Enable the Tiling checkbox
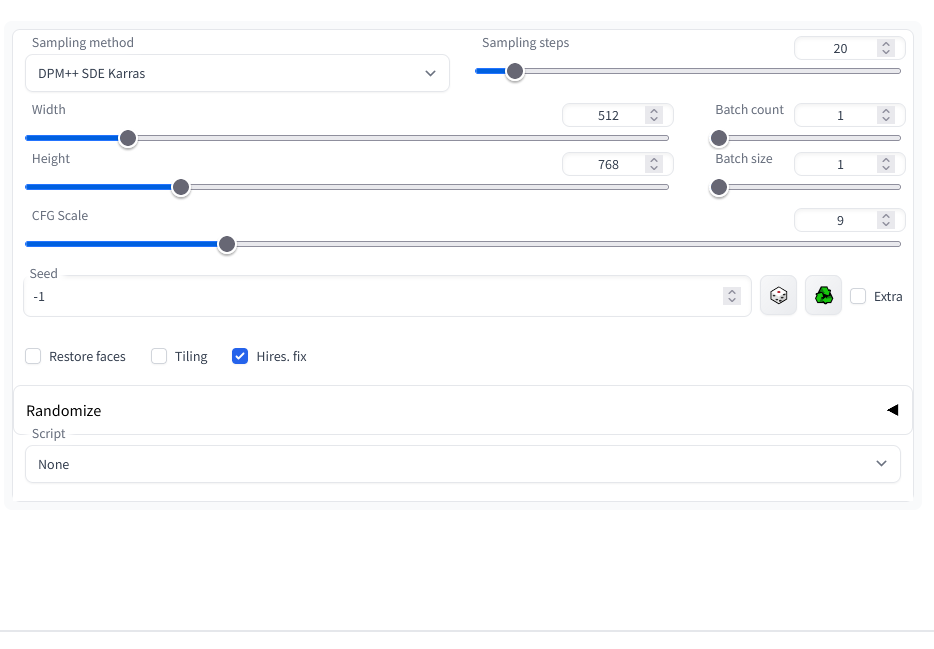This screenshot has width=934, height=649. pos(158,356)
